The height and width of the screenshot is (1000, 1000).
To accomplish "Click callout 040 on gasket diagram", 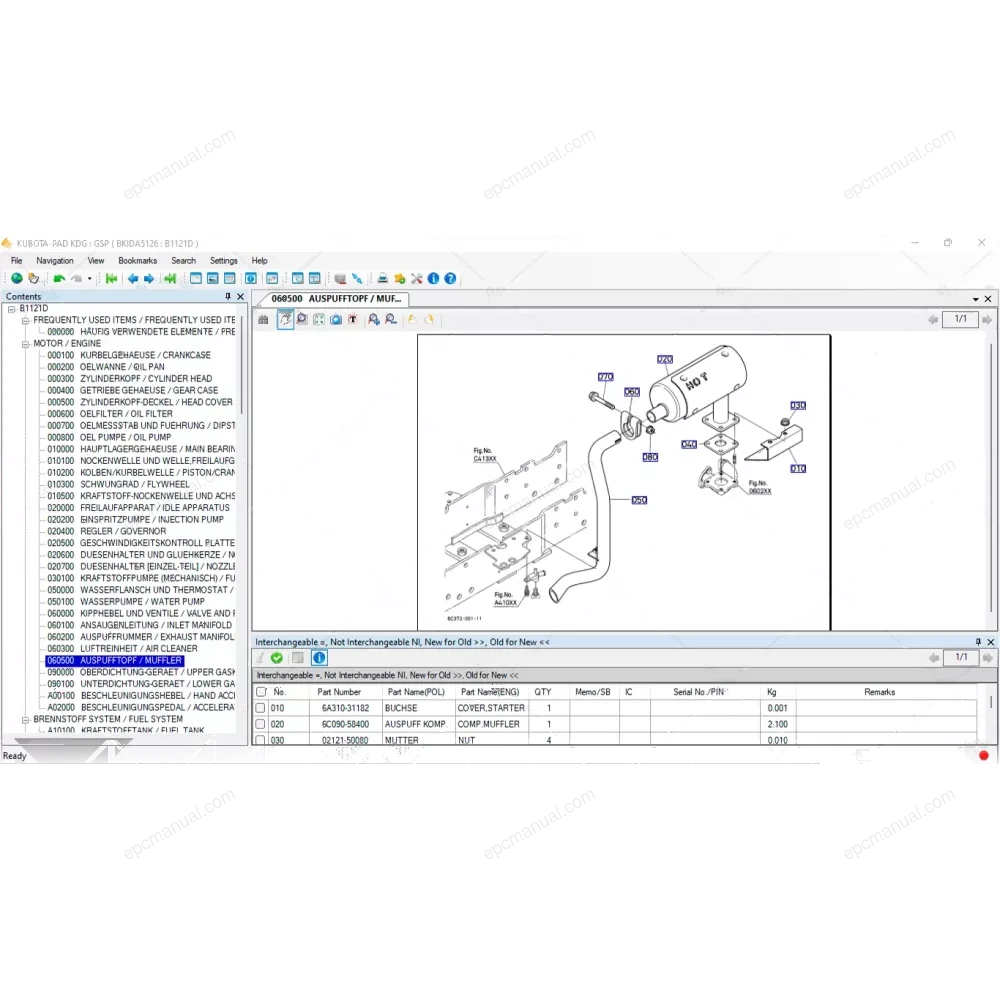I will pyautogui.click(x=689, y=445).
